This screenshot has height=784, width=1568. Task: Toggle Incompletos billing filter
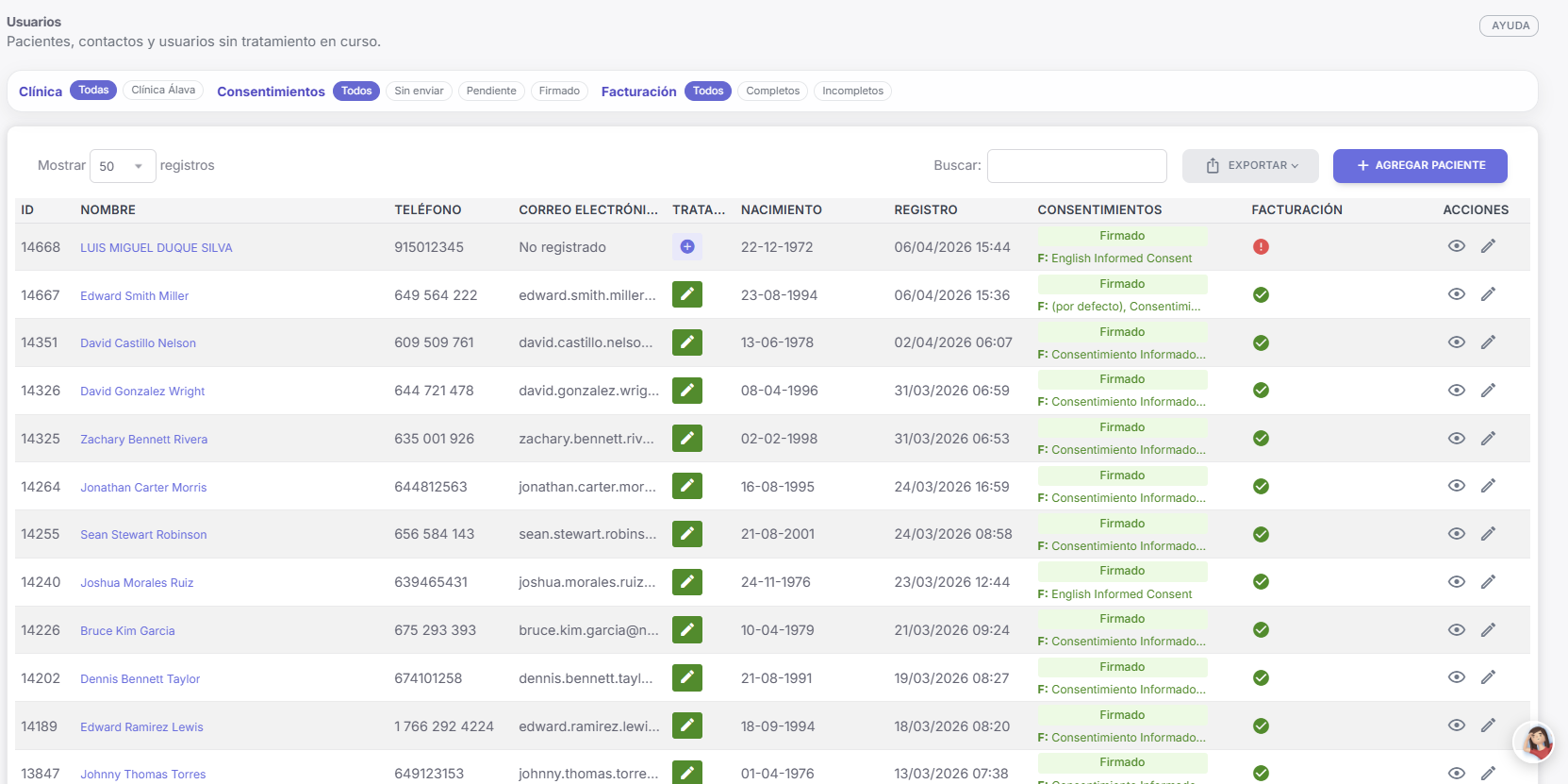click(852, 92)
